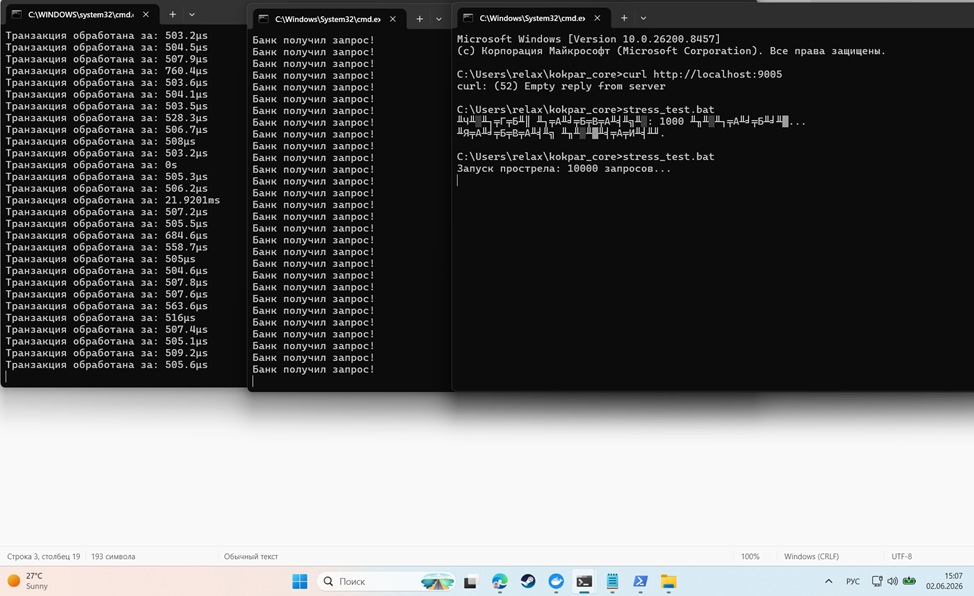Screen dimensions: 974x596
Task: Open network status tray icon
Action: coord(876,581)
